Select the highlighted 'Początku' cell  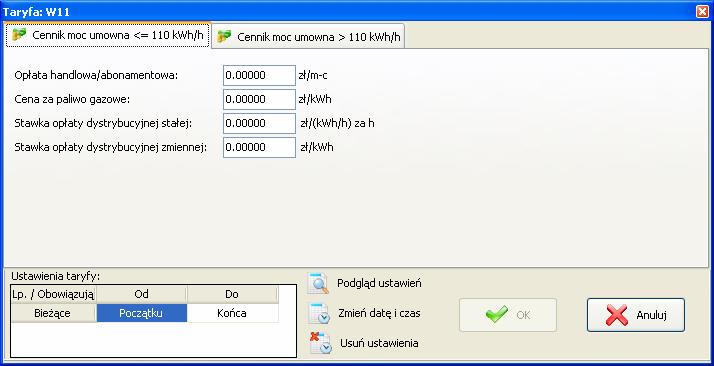[x=142, y=313]
